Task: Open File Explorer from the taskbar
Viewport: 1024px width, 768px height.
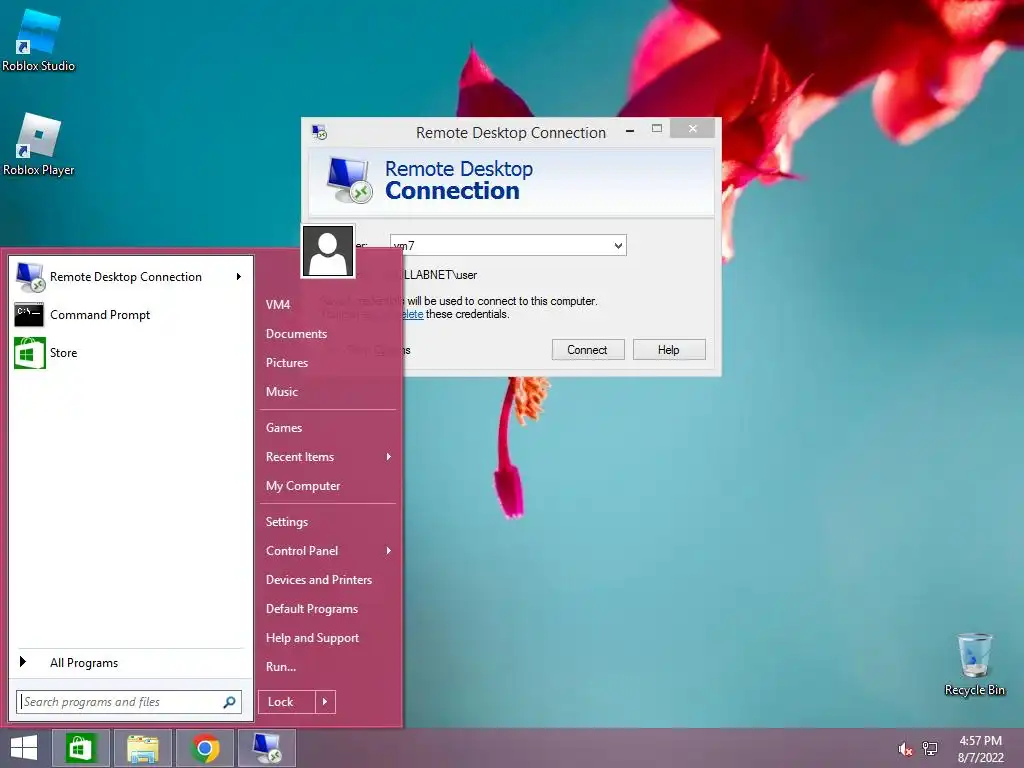Action: (x=143, y=748)
